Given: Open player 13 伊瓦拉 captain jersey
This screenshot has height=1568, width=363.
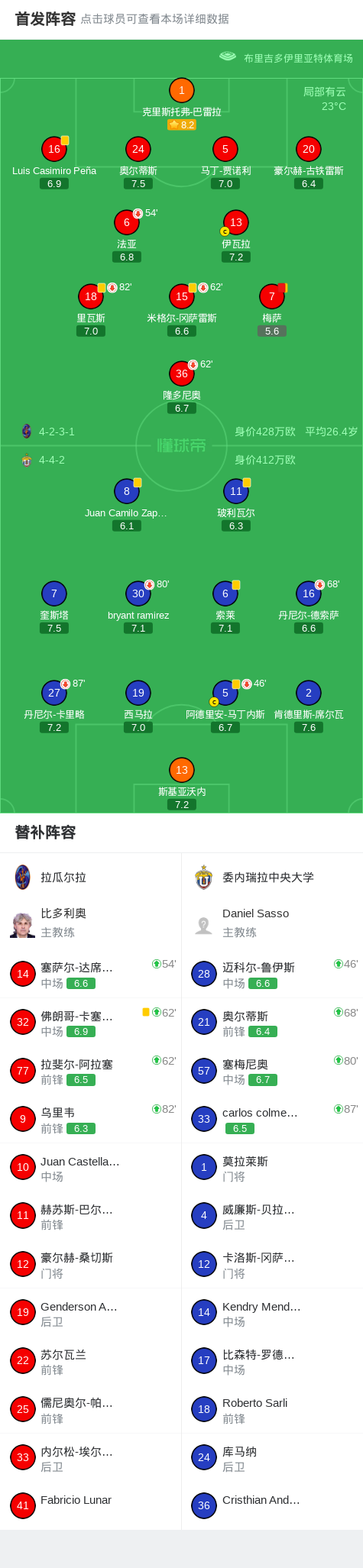Looking at the screenshot, I should pos(236,222).
